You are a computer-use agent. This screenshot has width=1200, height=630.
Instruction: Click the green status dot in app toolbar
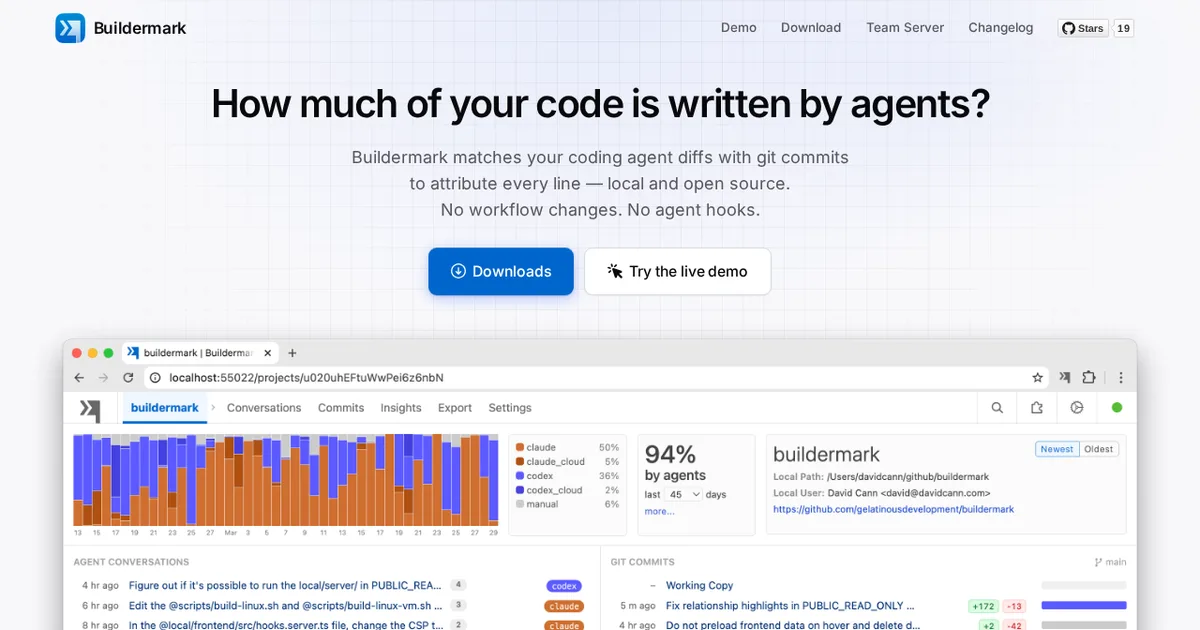click(1117, 408)
